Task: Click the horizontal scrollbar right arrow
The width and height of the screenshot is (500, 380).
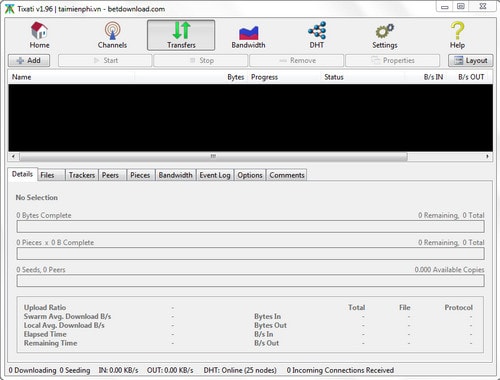Action: [x=488, y=156]
